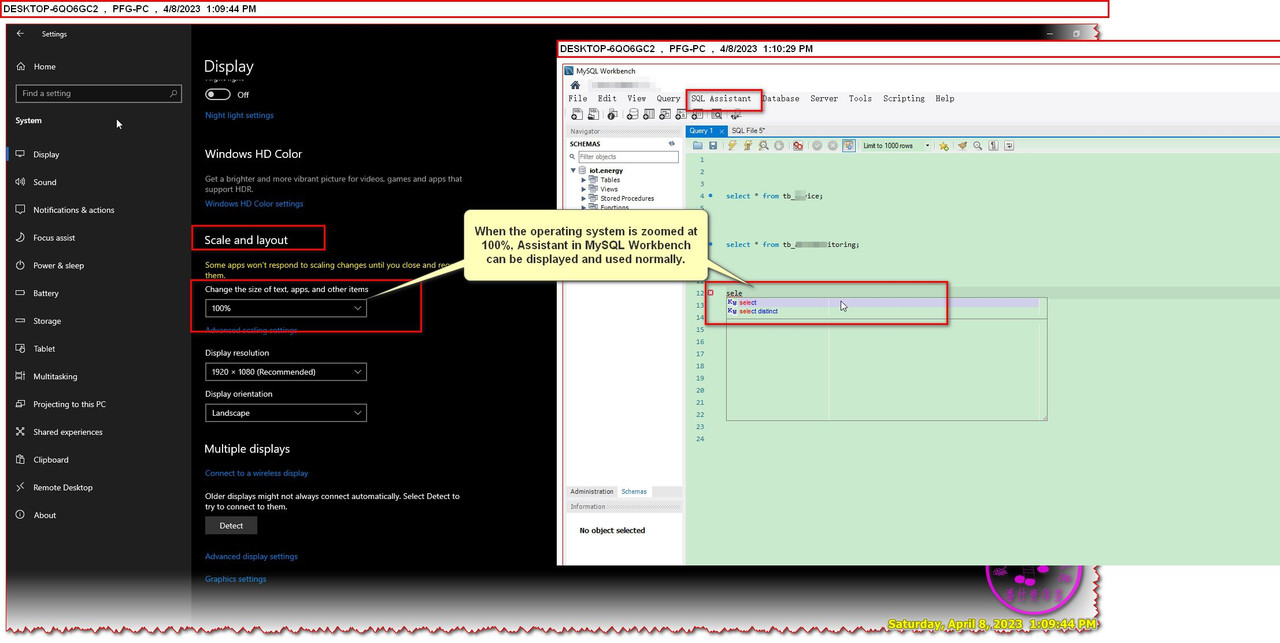Toggle word wrap icon in query toolbar
The width and height of the screenshot is (1280, 643).
[1009, 146]
